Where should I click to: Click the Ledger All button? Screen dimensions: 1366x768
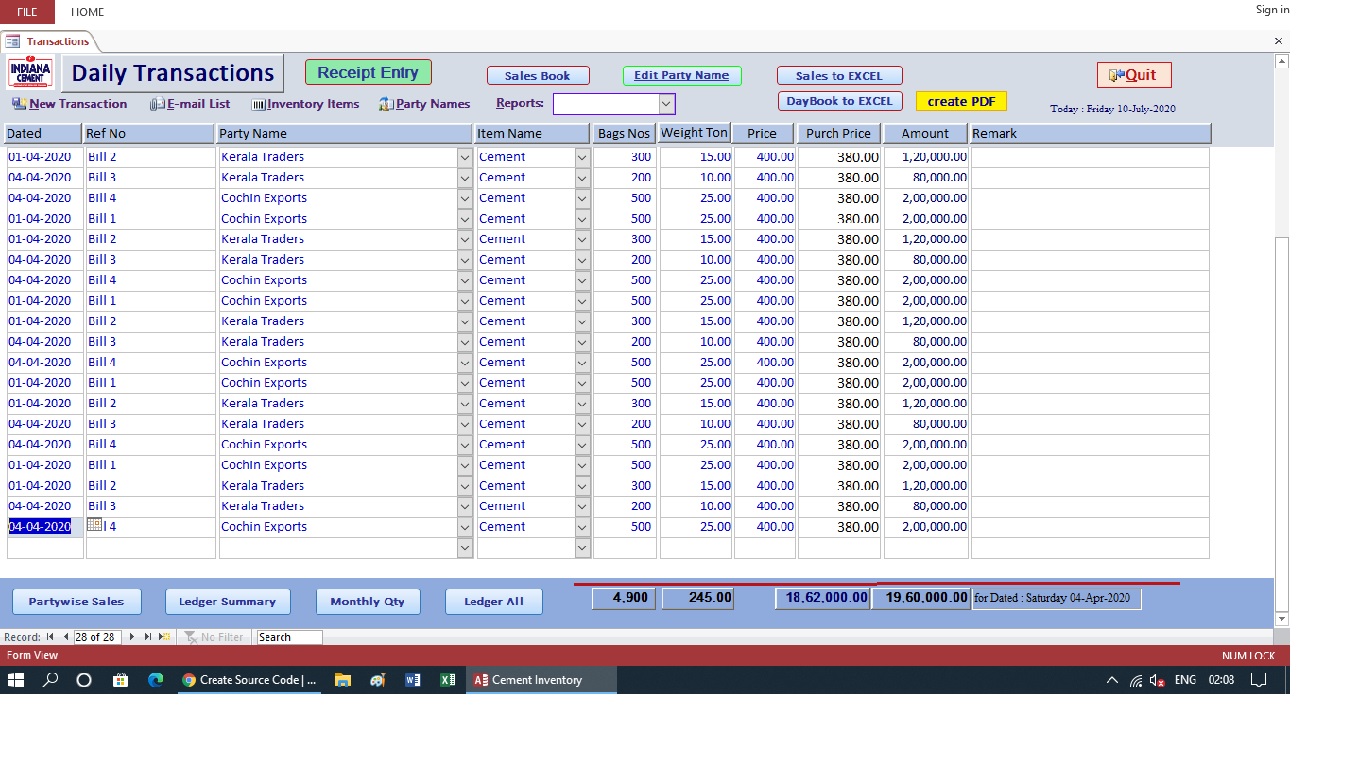point(494,601)
